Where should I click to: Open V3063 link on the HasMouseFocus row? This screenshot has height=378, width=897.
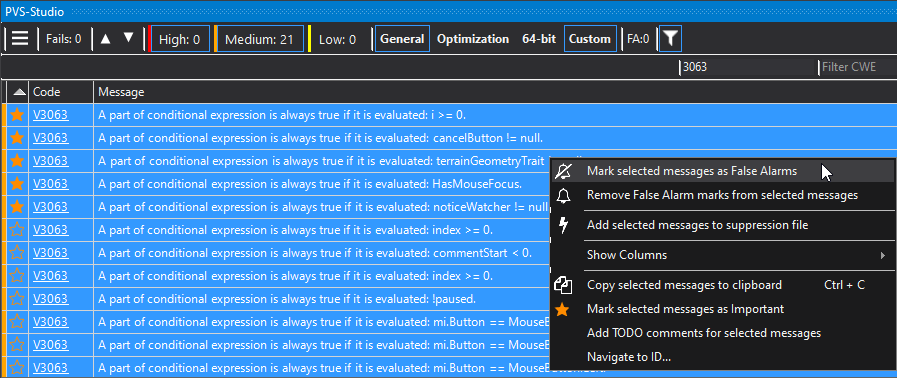click(50, 184)
